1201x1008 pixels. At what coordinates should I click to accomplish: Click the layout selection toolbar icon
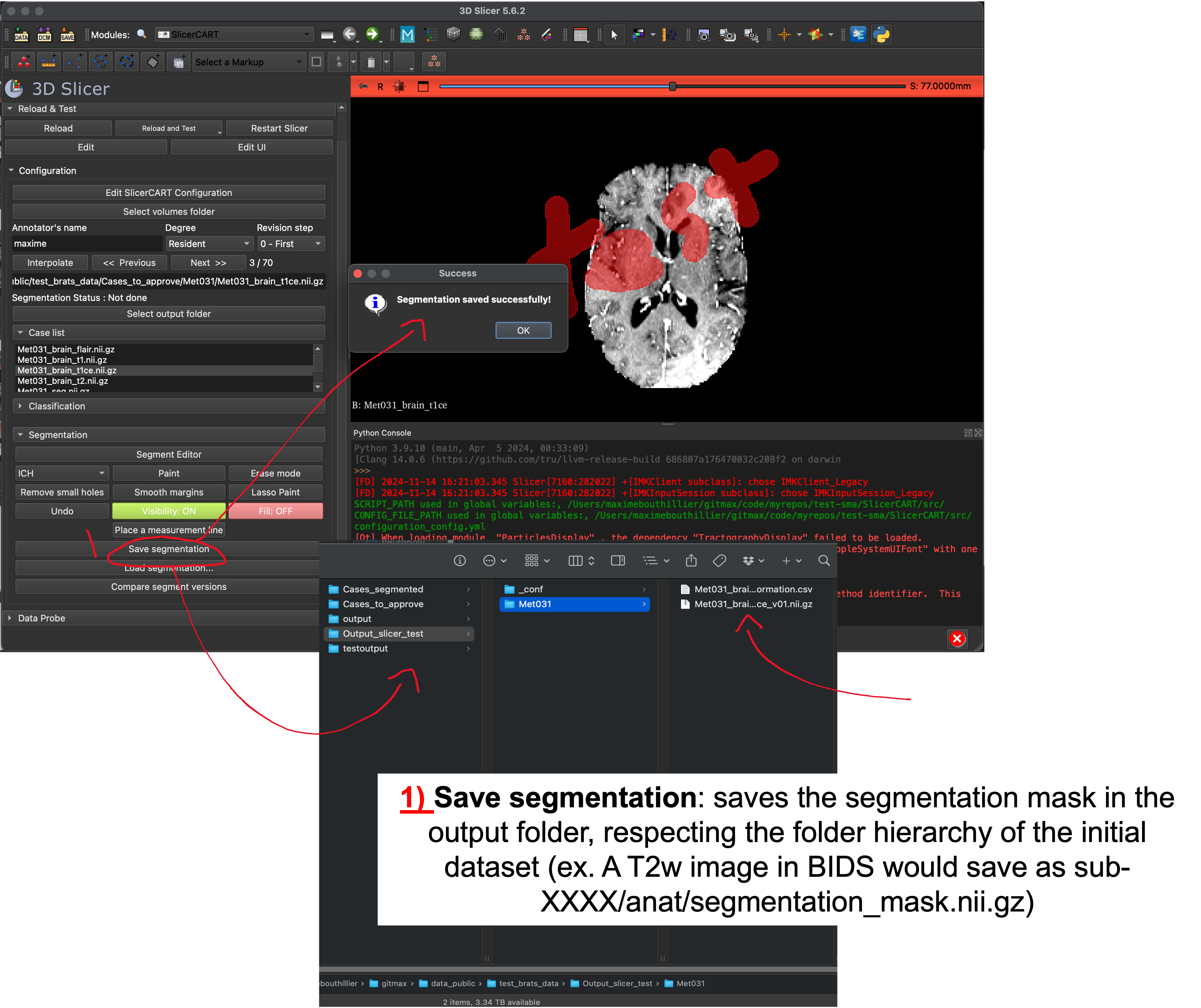tap(581, 35)
